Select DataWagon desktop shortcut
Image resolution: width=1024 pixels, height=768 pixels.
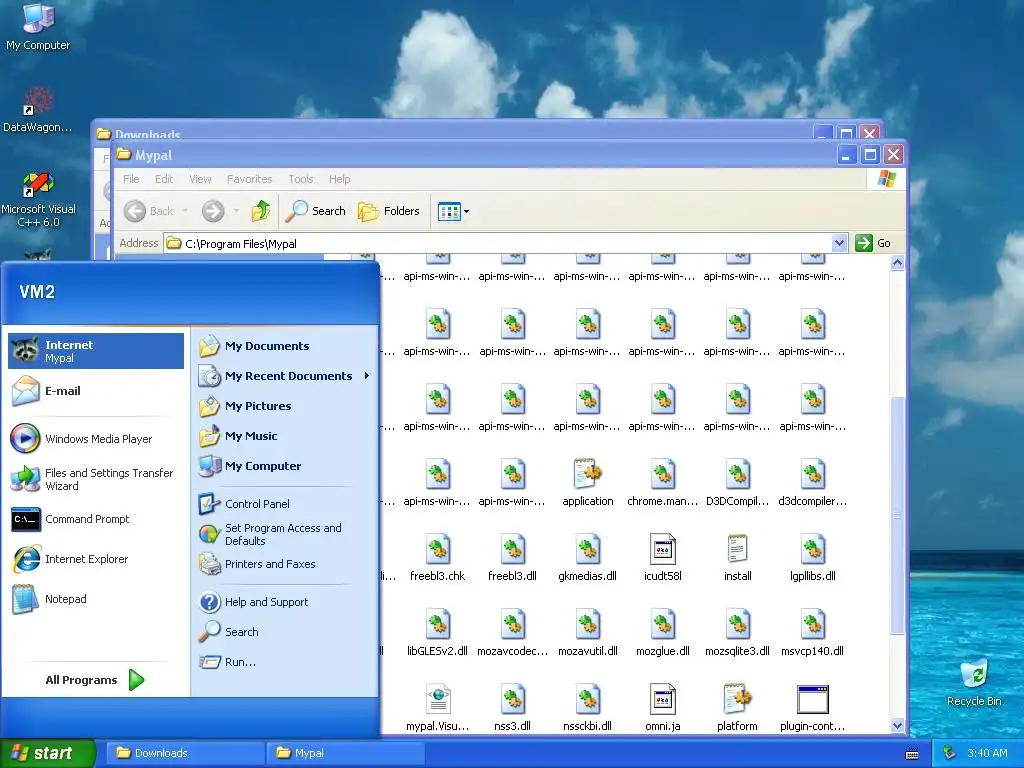point(38,108)
